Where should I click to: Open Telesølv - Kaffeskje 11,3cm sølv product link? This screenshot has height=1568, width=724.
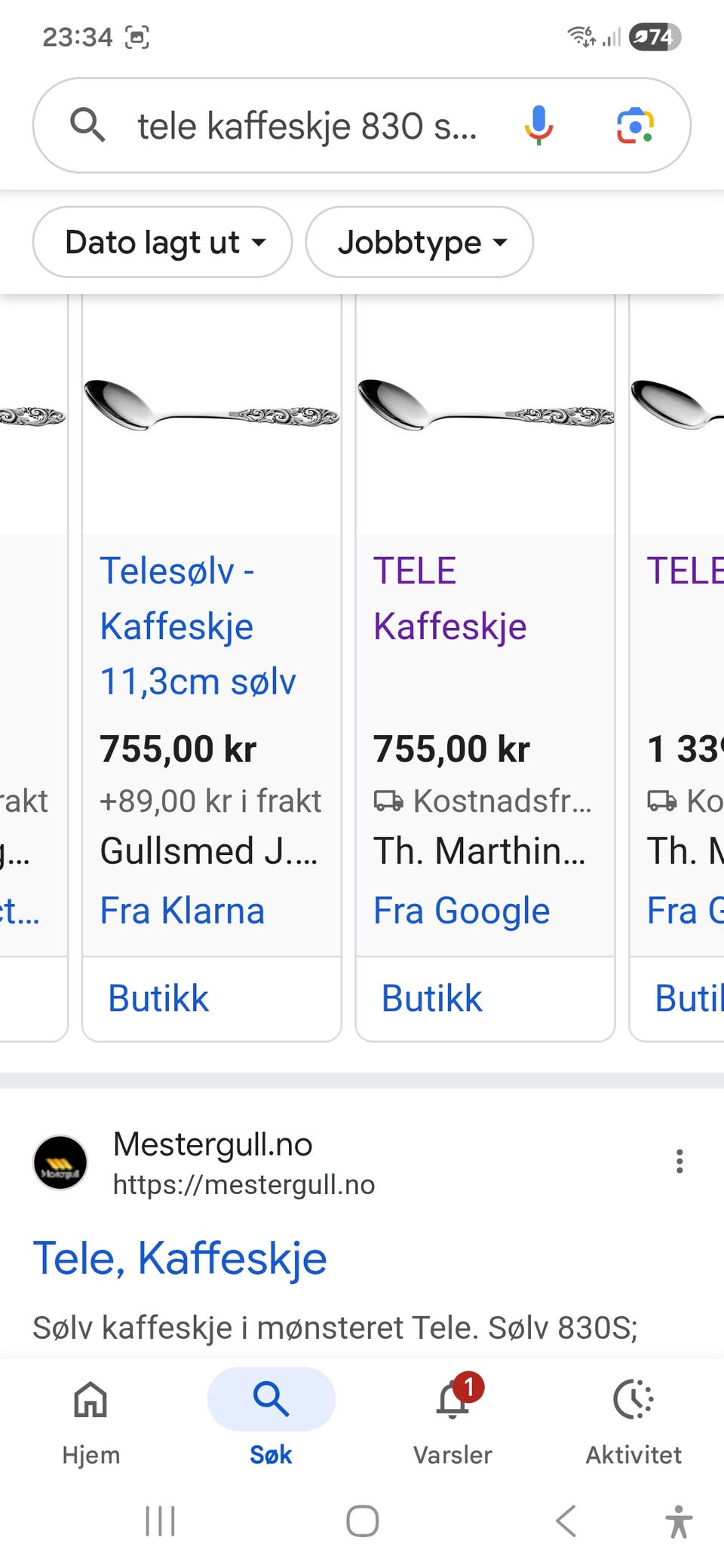[198, 624]
